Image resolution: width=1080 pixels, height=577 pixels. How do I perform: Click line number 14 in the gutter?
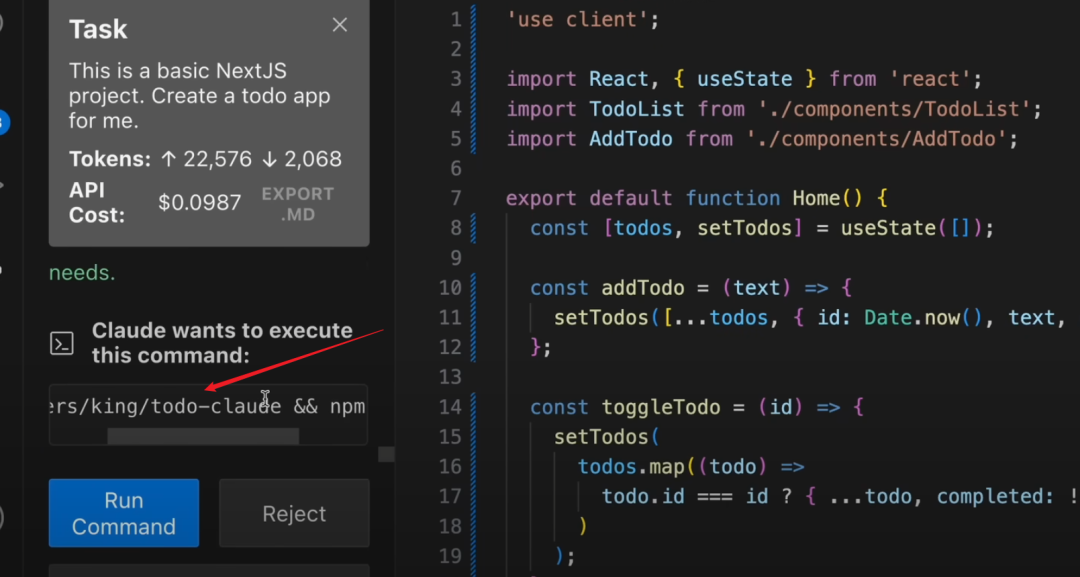pyautogui.click(x=450, y=407)
